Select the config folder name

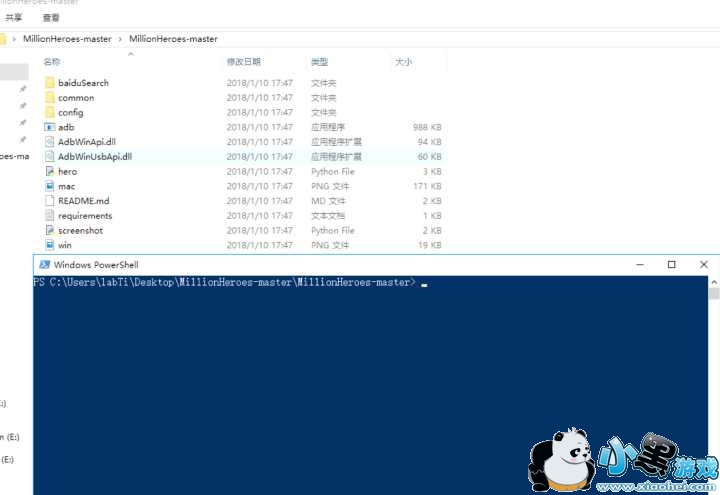point(71,112)
